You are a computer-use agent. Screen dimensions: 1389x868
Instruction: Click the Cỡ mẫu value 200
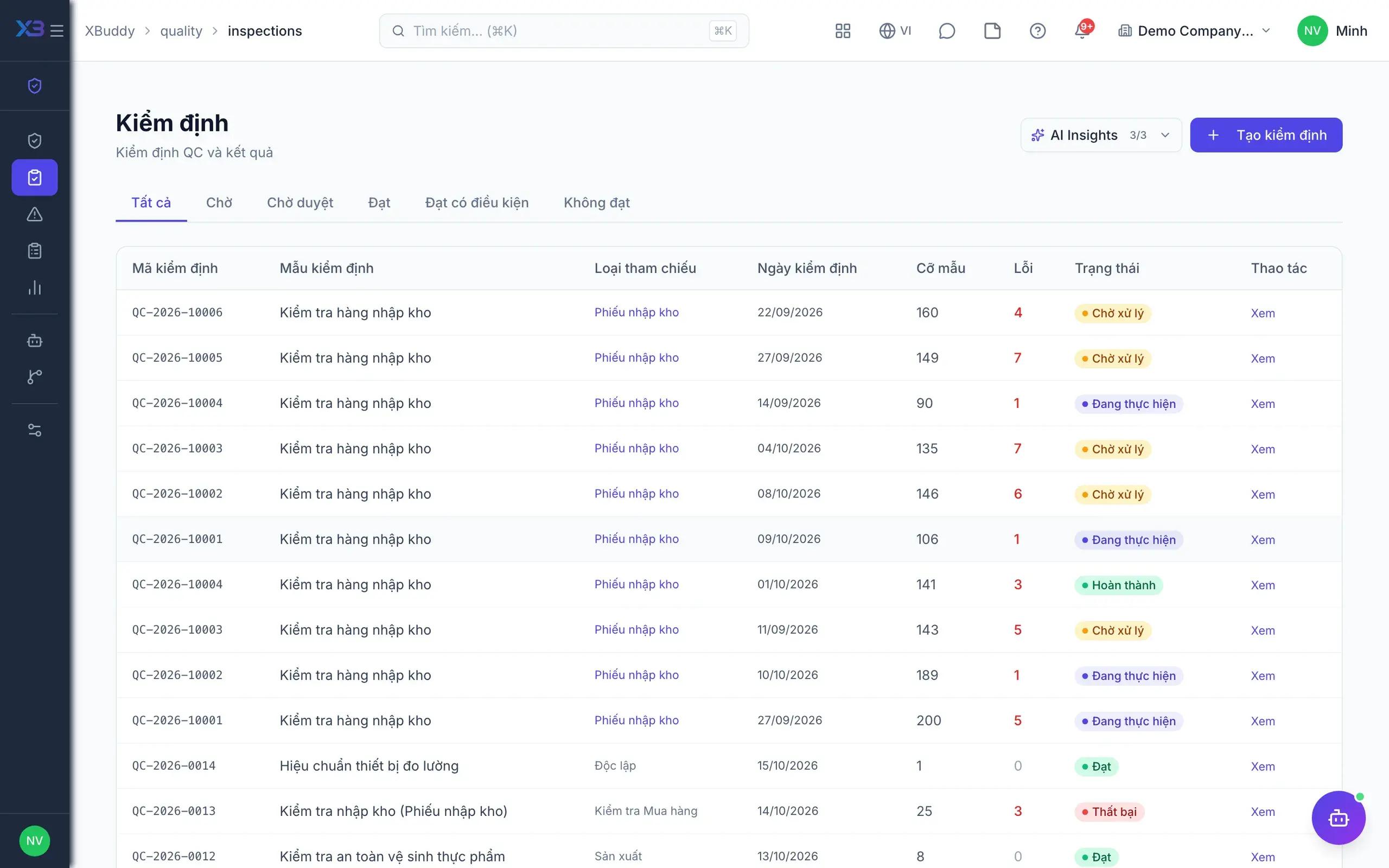tap(928, 720)
